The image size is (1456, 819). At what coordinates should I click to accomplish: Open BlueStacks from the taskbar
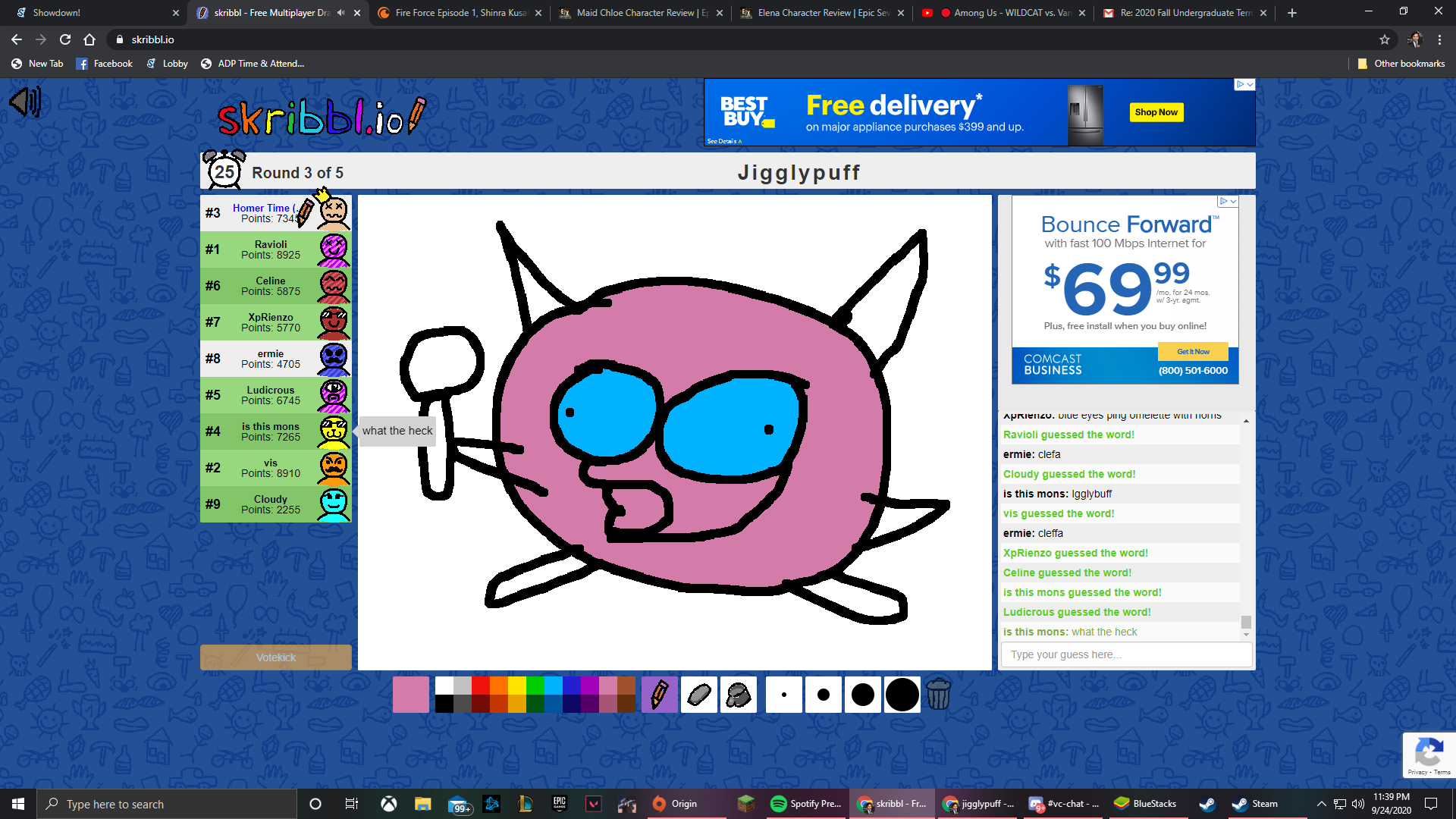[x=1146, y=804]
